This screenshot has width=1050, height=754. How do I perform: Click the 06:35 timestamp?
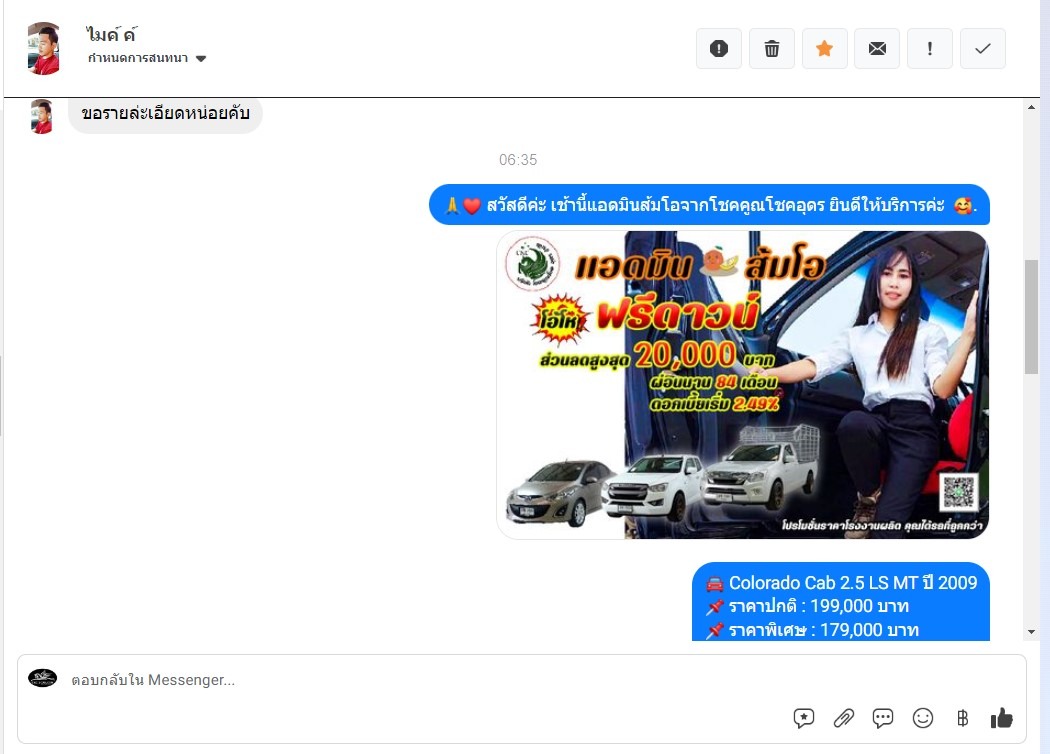click(518, 160)
